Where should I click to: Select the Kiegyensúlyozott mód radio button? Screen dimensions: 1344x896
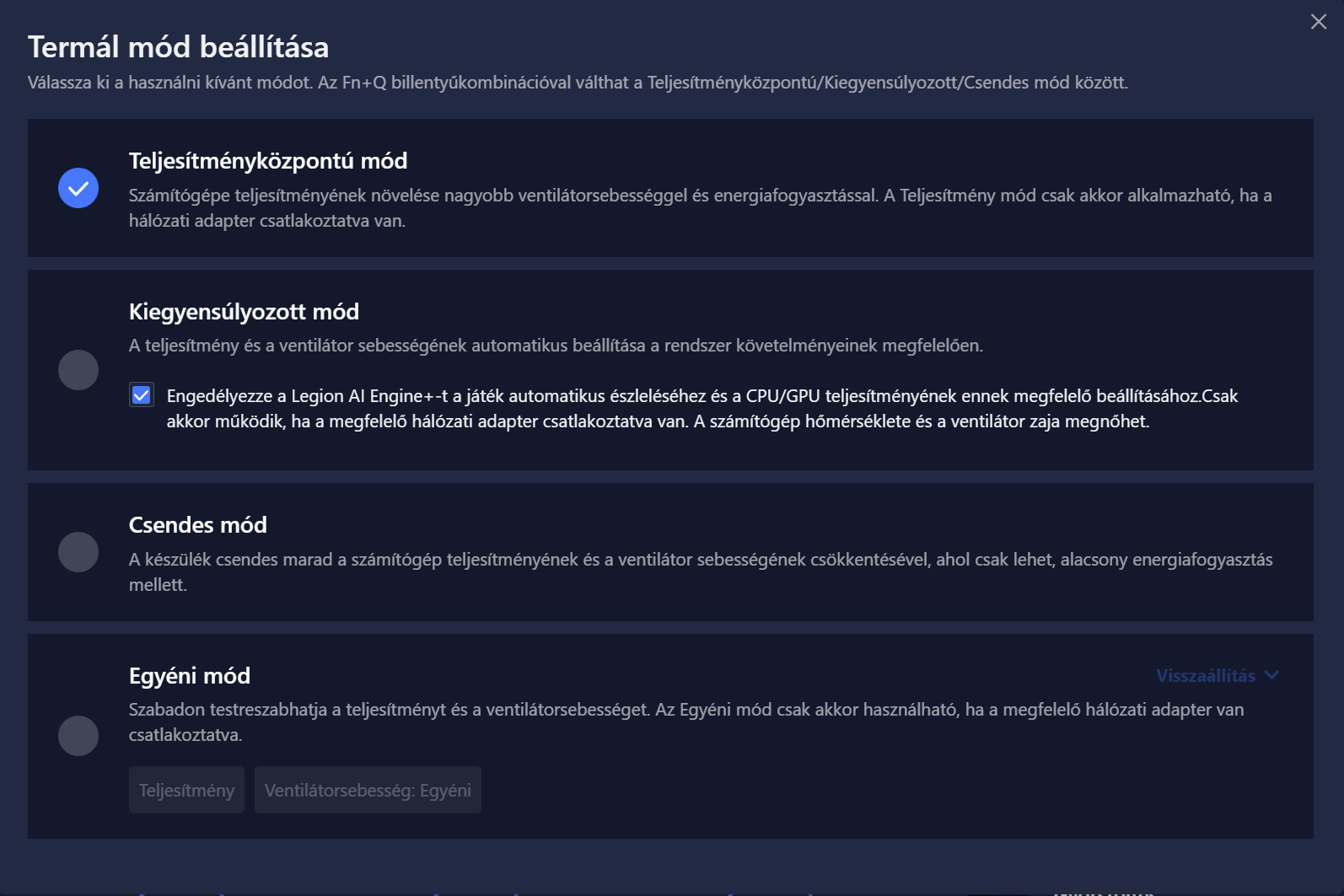point(78,370)
